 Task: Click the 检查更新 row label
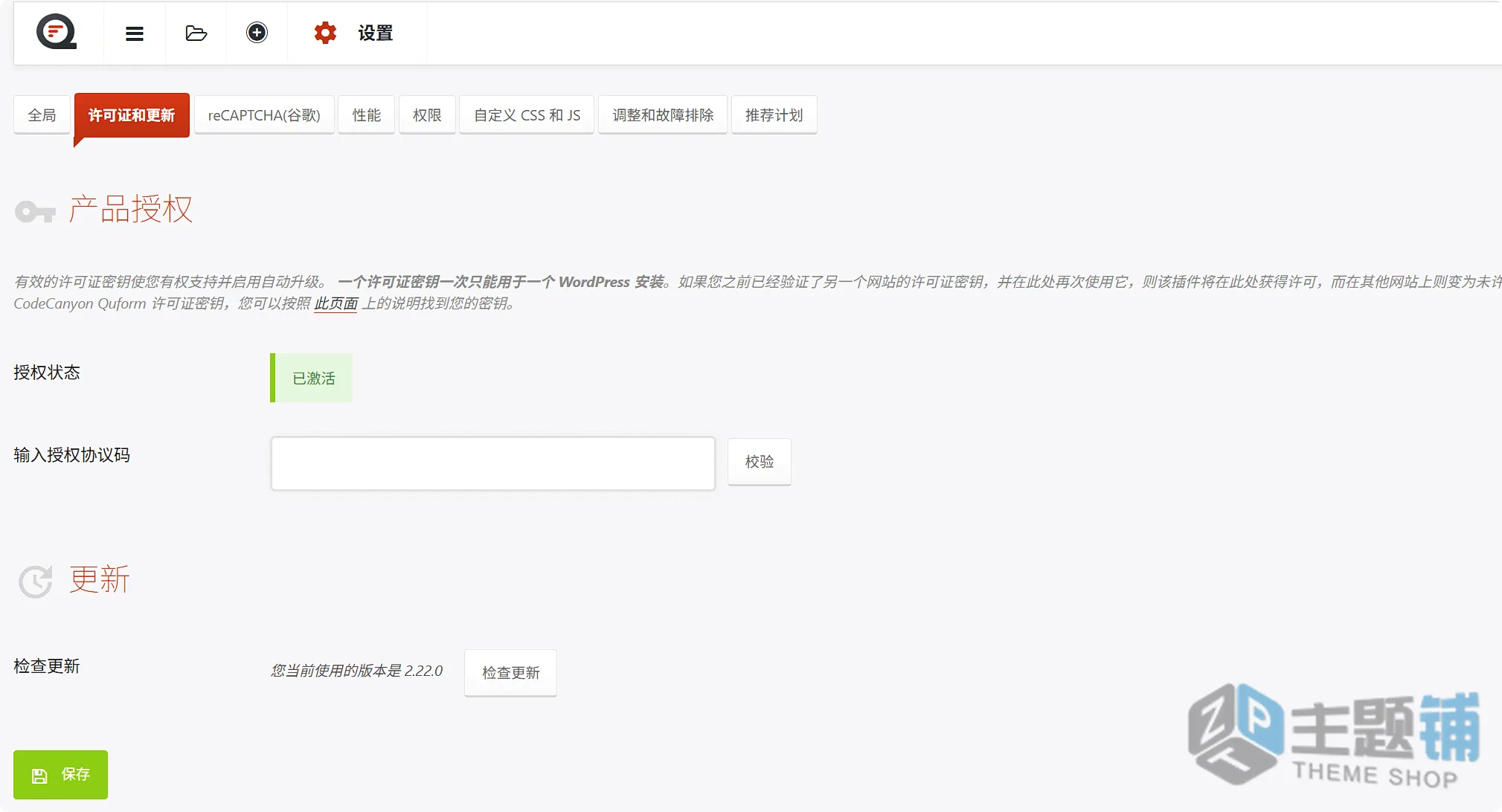47,666
